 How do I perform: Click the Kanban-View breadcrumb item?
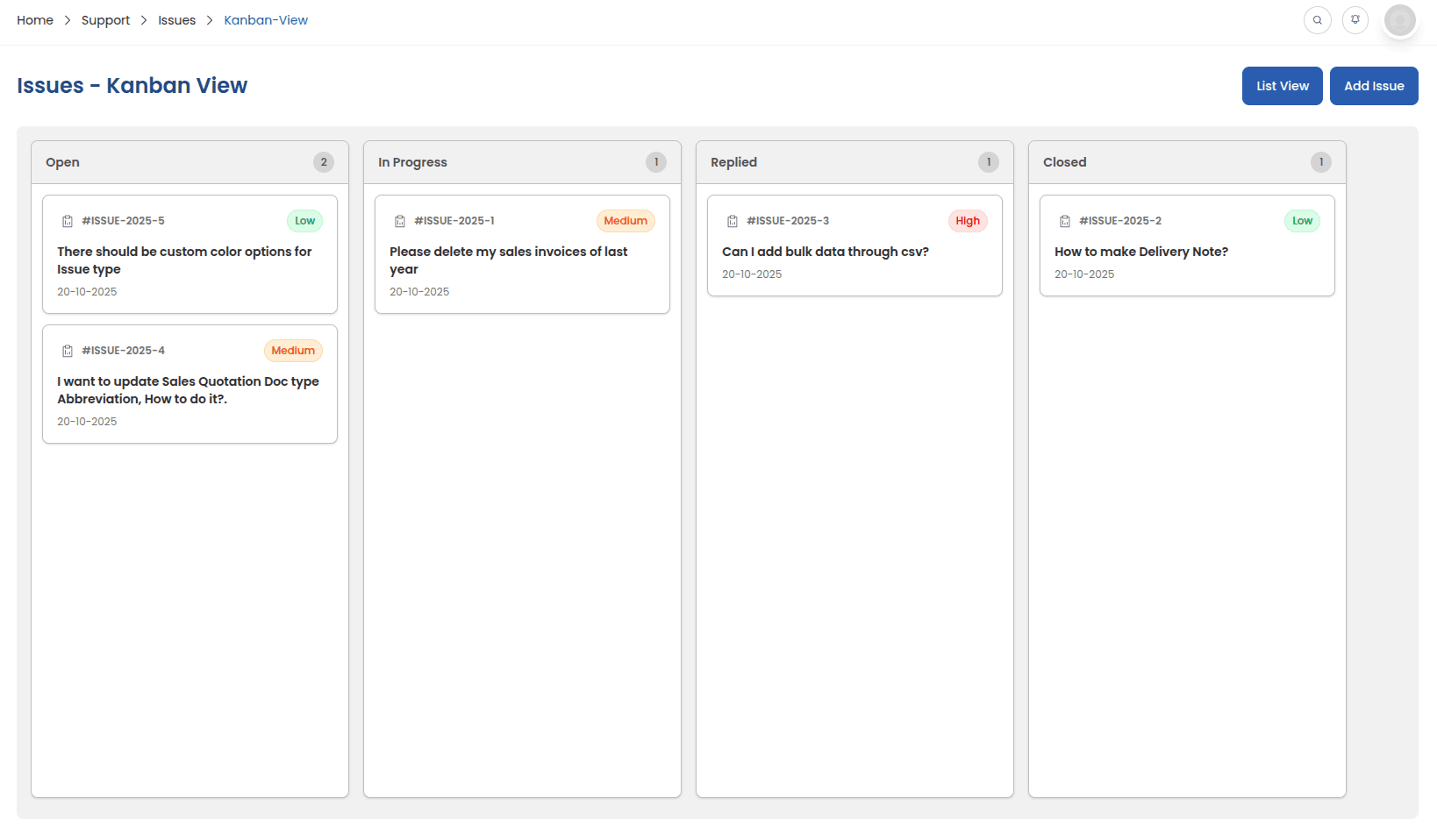tap(266, 20)
